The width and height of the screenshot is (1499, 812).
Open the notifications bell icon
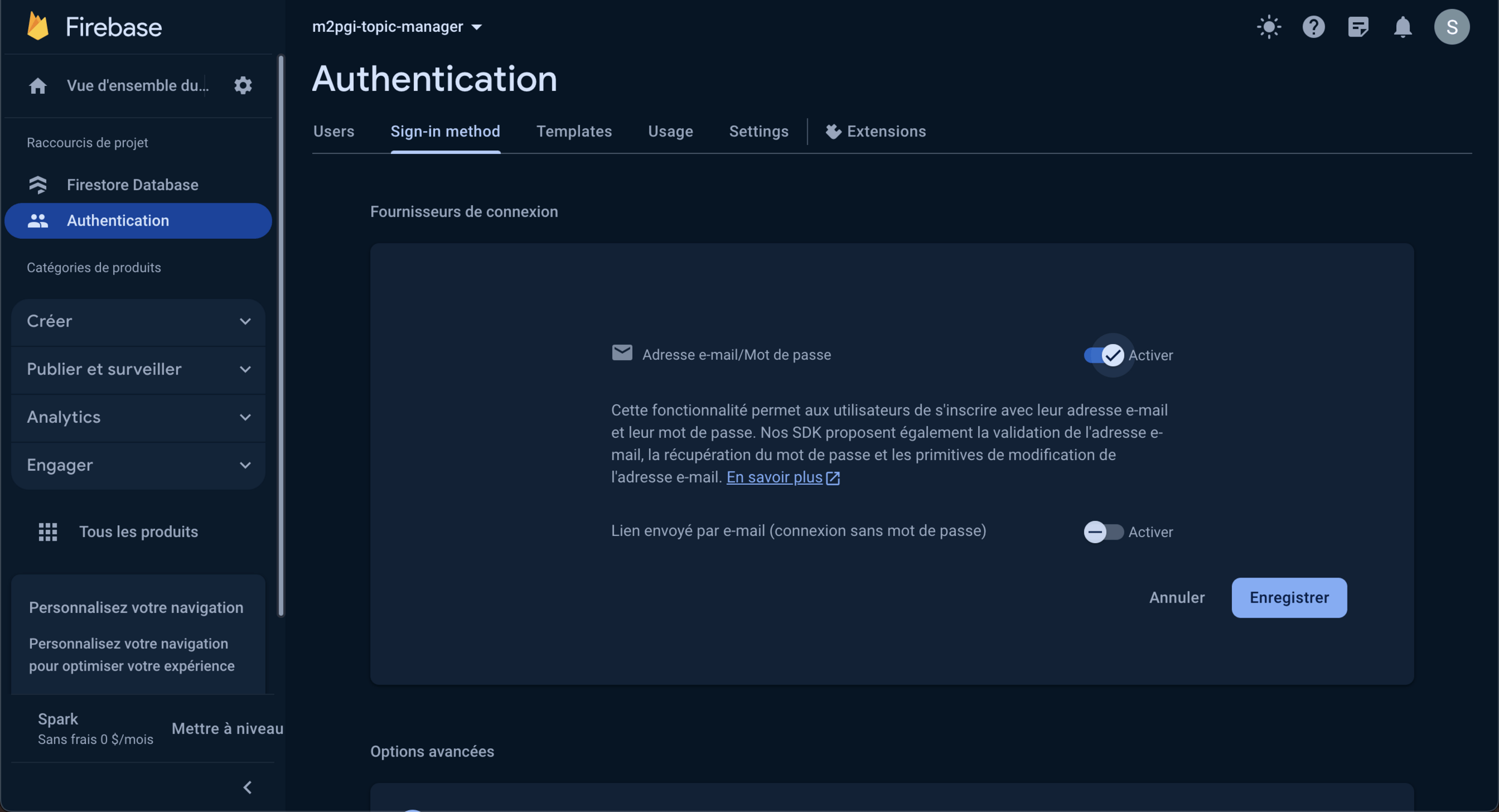(x=1402, y=27)
